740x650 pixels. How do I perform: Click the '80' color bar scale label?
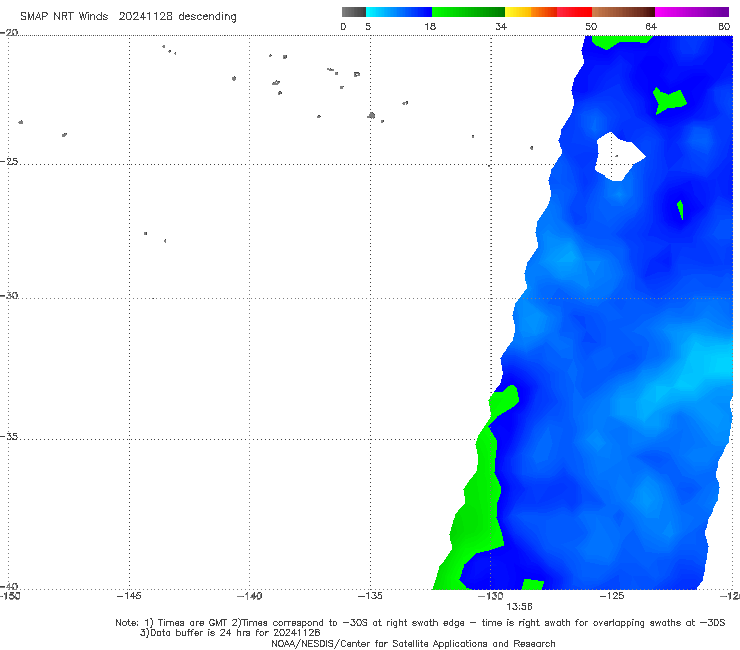click(x=724, y=26)
